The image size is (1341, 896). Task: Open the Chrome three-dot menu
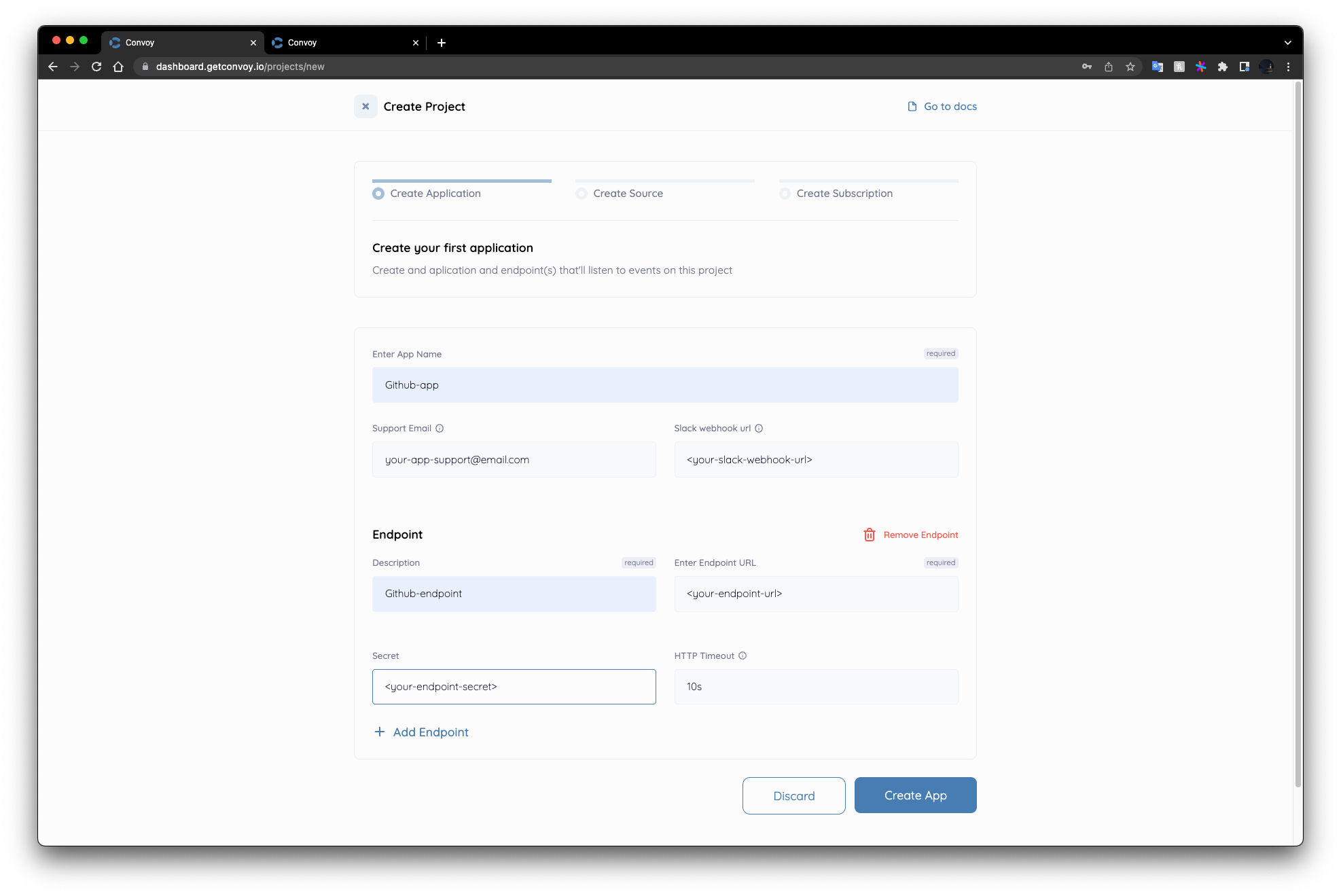point(1289,67)
